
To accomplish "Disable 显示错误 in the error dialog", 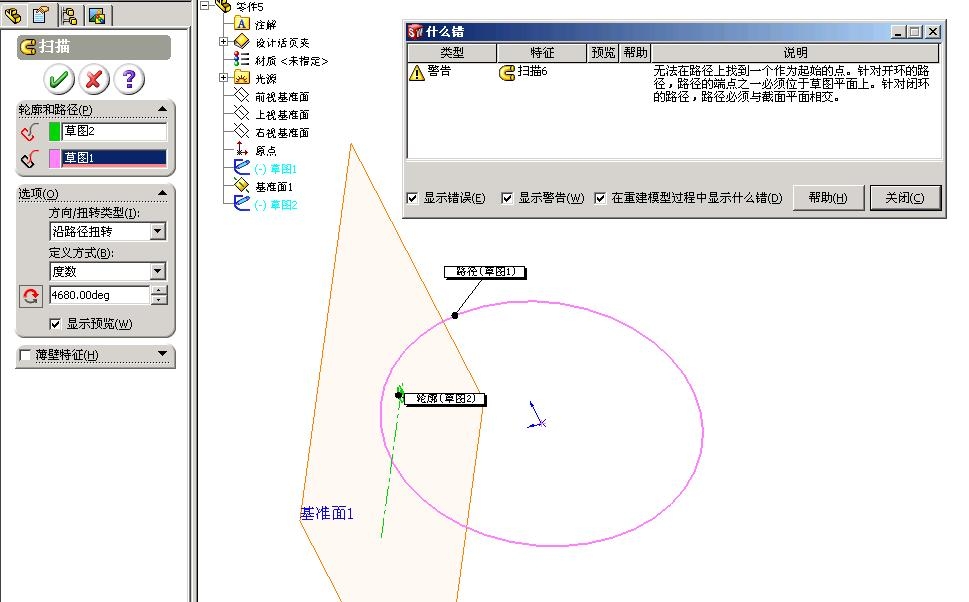I will click(411, 198).
